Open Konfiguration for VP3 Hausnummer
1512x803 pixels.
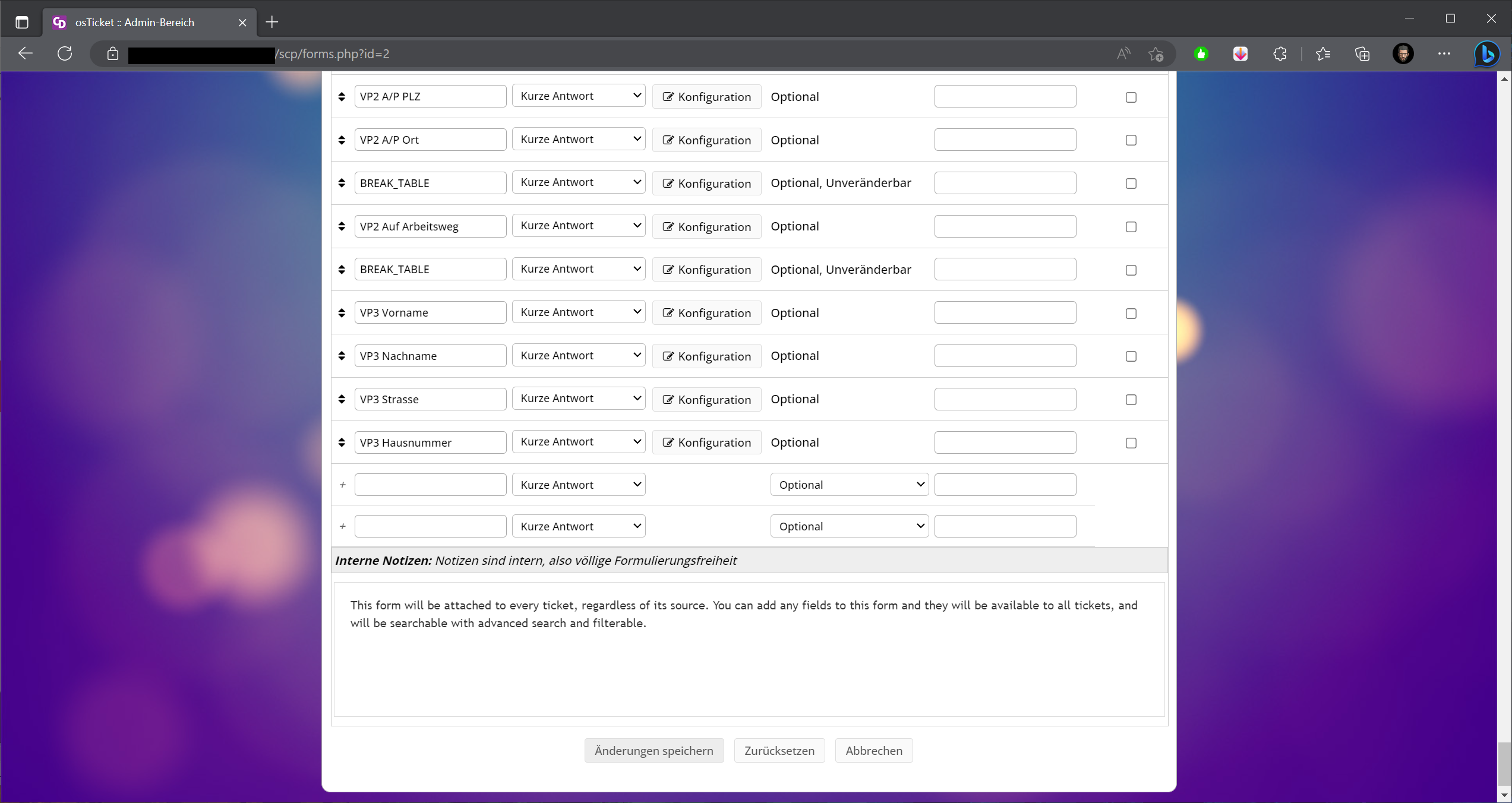click(706, 442)
